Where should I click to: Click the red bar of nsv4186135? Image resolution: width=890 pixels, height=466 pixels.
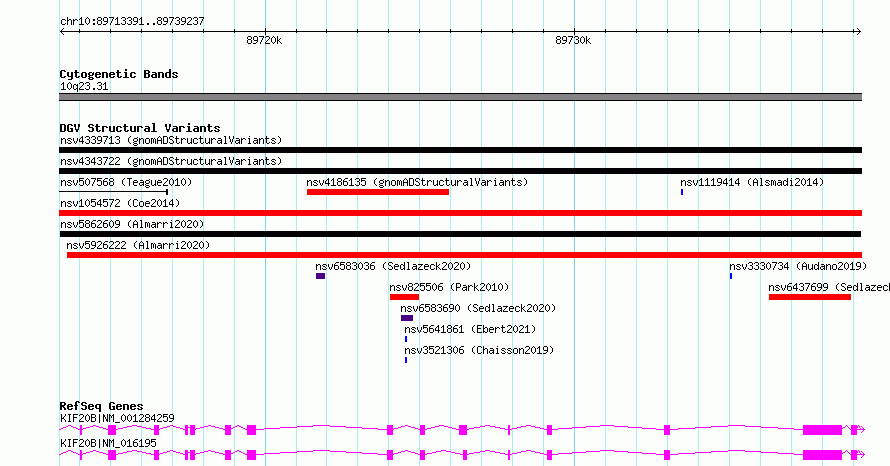pyautogui.click(x=378, y=192)
